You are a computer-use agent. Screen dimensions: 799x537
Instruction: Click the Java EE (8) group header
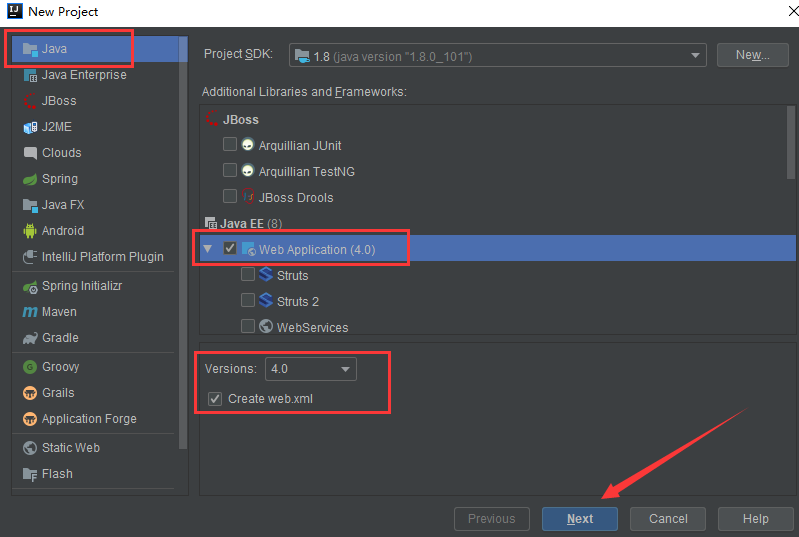point(251,223)
